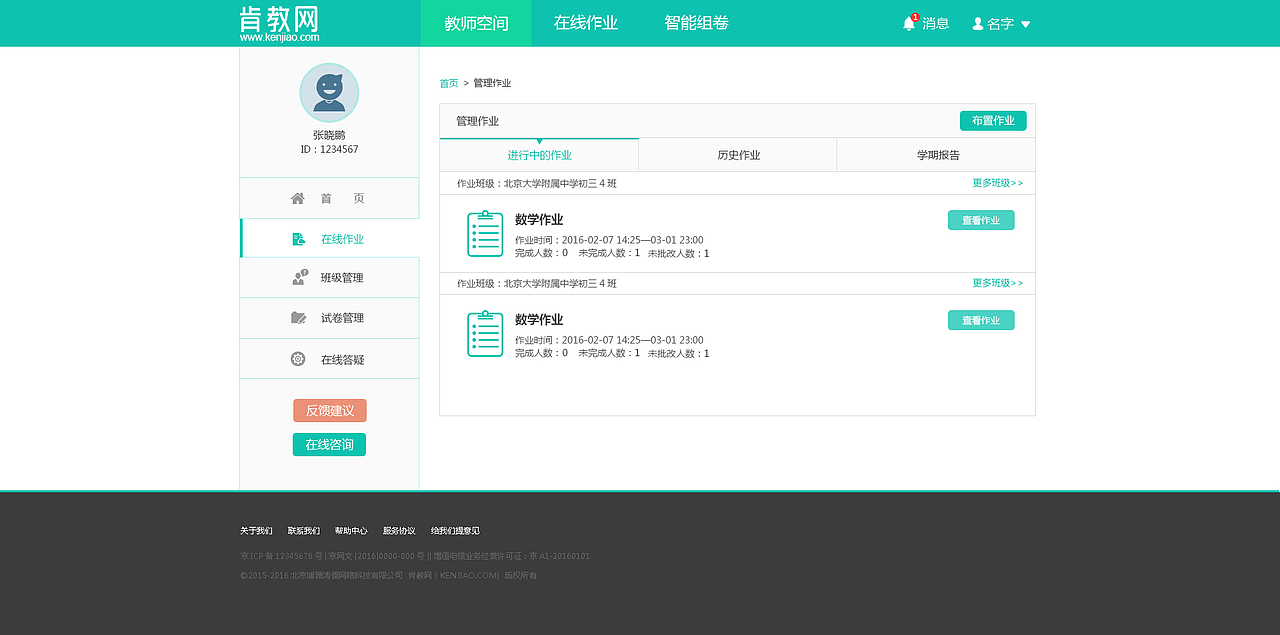
Task: Open the 消息 notification bell icon
Action: click(x=909, y=23)
